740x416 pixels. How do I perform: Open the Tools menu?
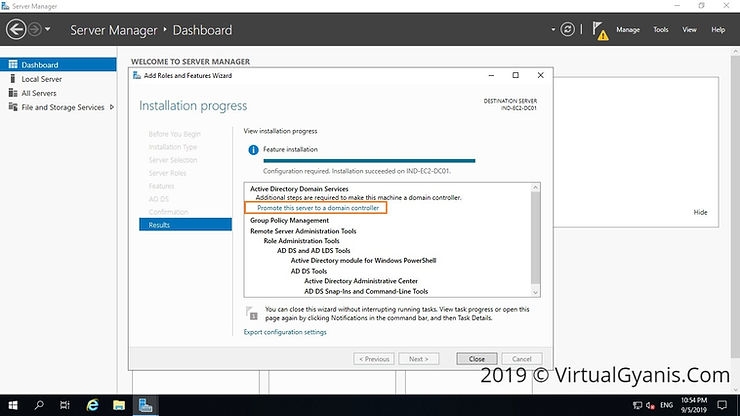click(661, 30)
